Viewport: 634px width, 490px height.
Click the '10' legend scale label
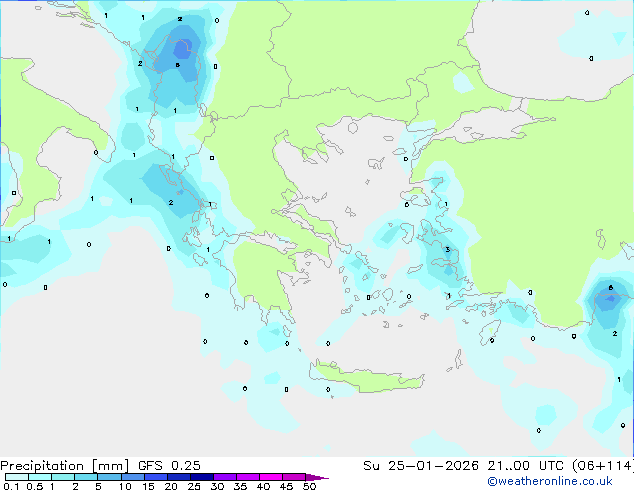(x=125, y=486)
